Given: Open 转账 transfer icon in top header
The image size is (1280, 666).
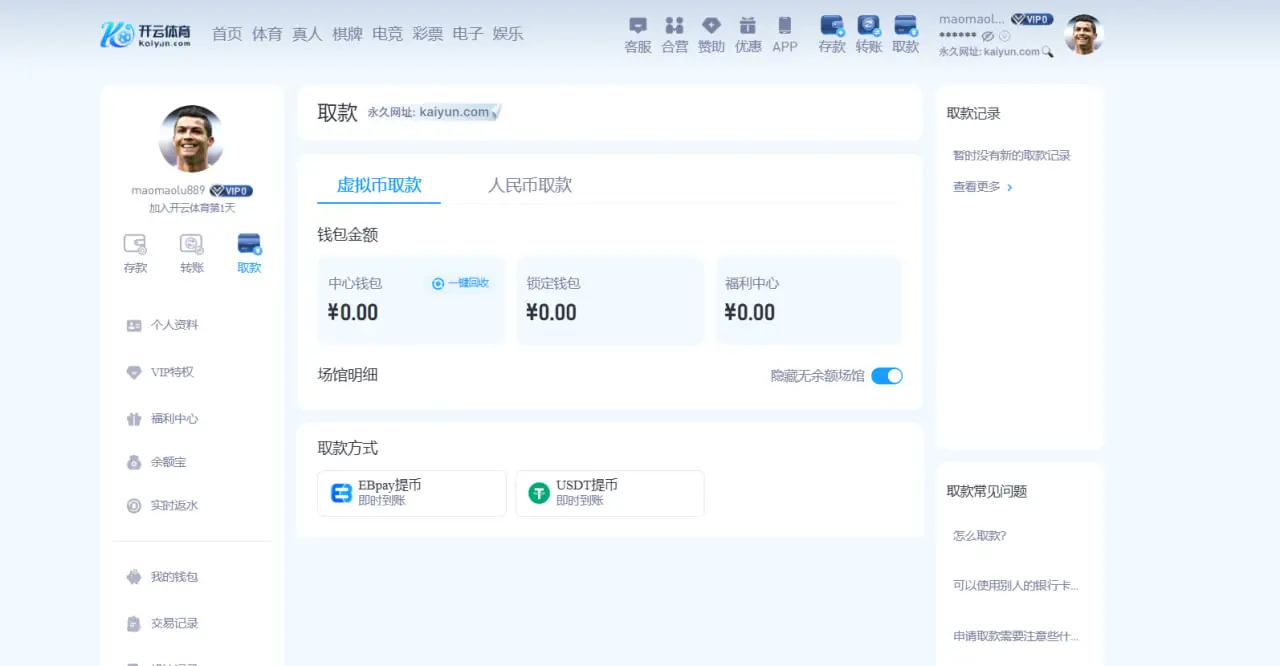Looking at the screenshot, I should pos(869,35).
